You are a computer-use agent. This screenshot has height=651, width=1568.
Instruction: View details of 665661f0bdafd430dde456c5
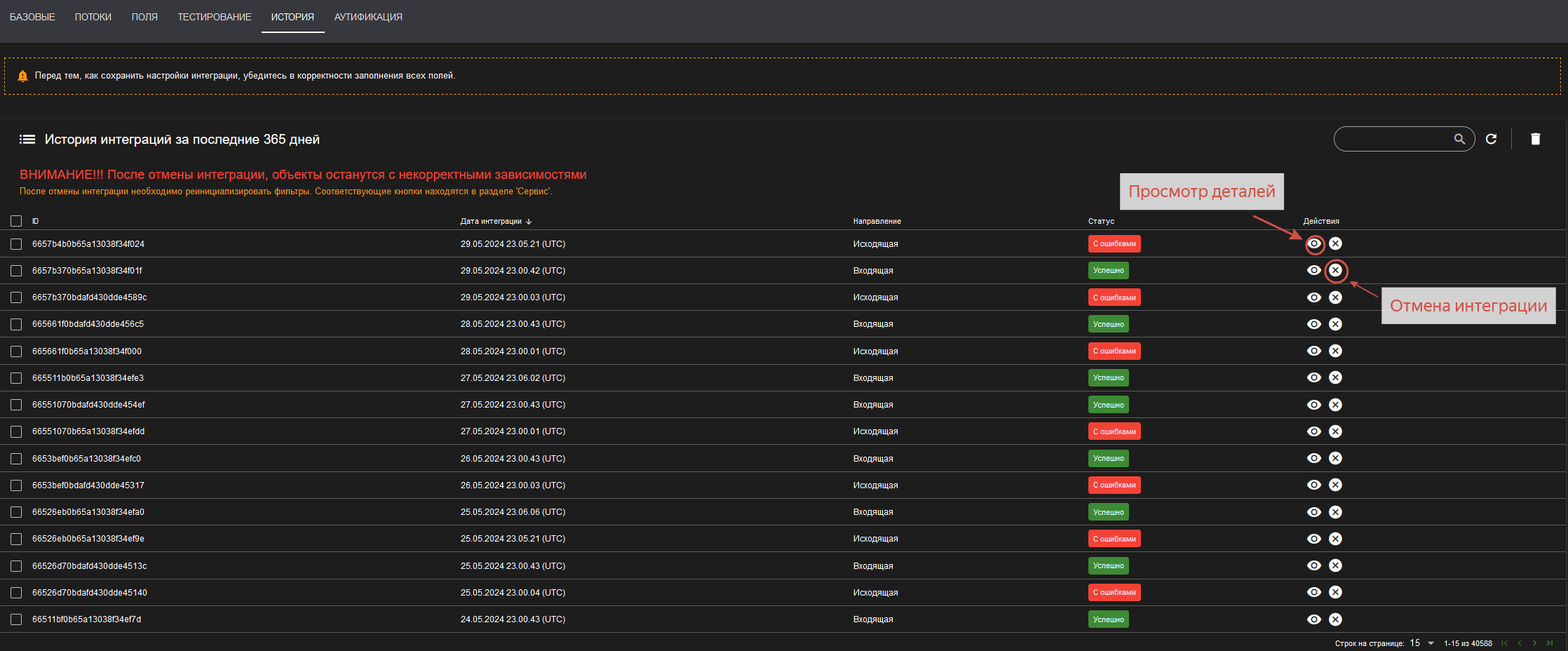coord(1314,324)
